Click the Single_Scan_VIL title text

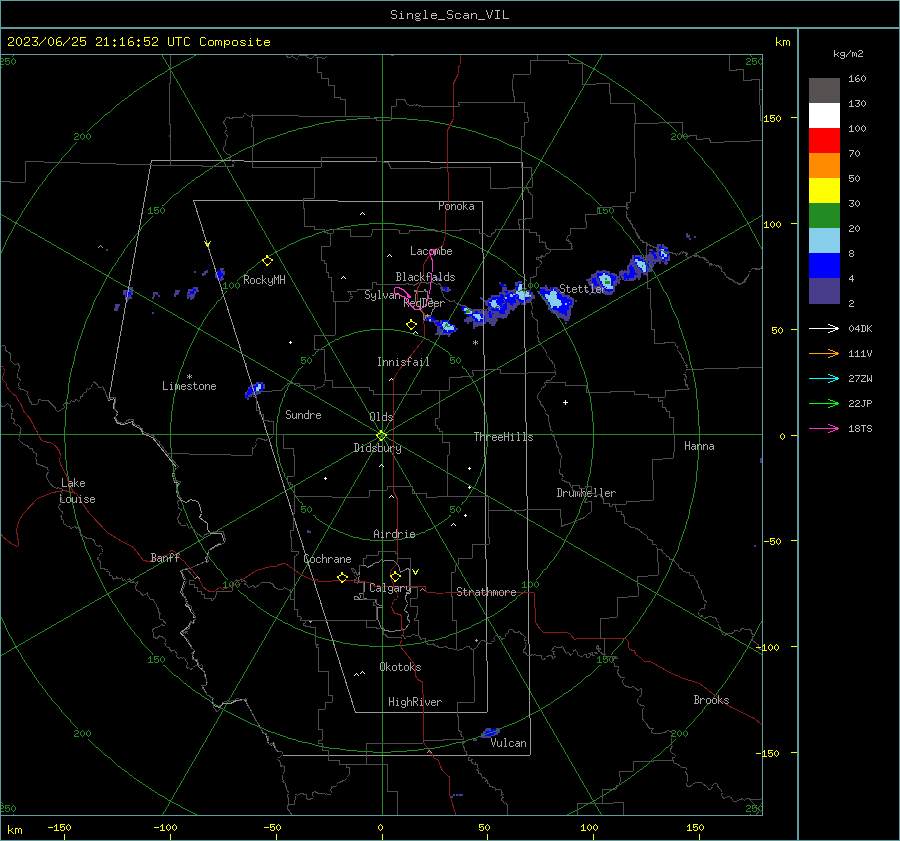(449, 15)
